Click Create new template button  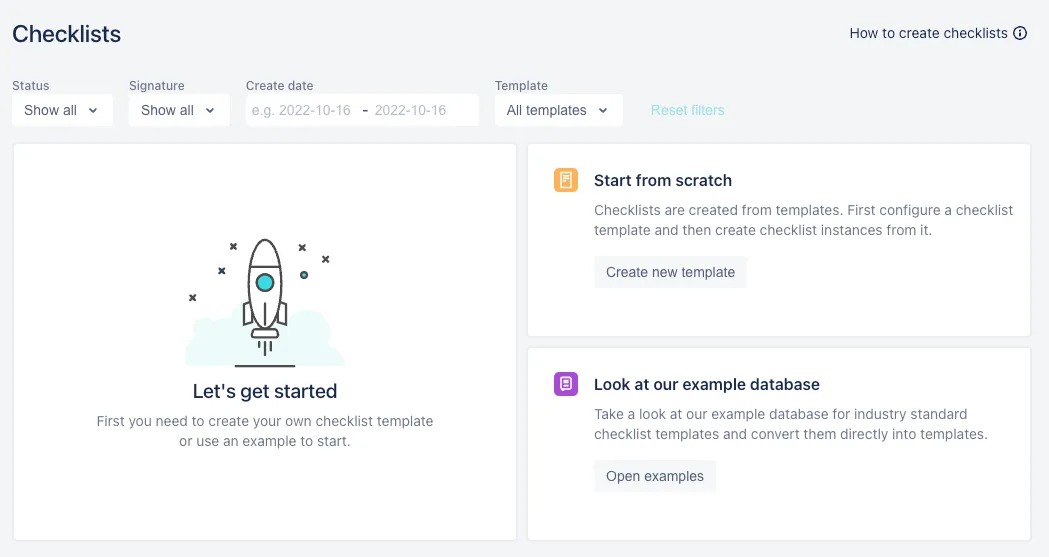670,272
